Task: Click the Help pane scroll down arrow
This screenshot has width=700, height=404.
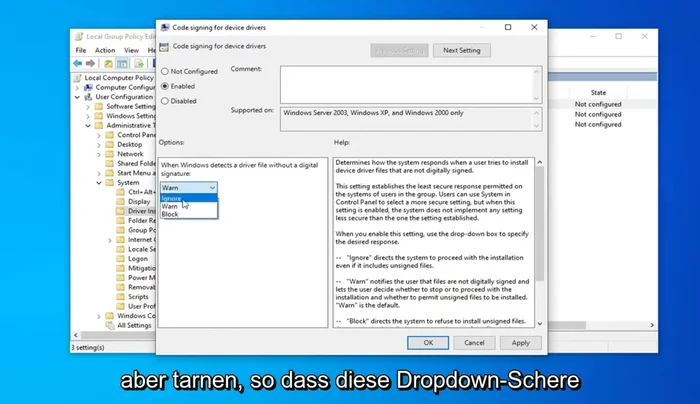Action: coord(540,323)
